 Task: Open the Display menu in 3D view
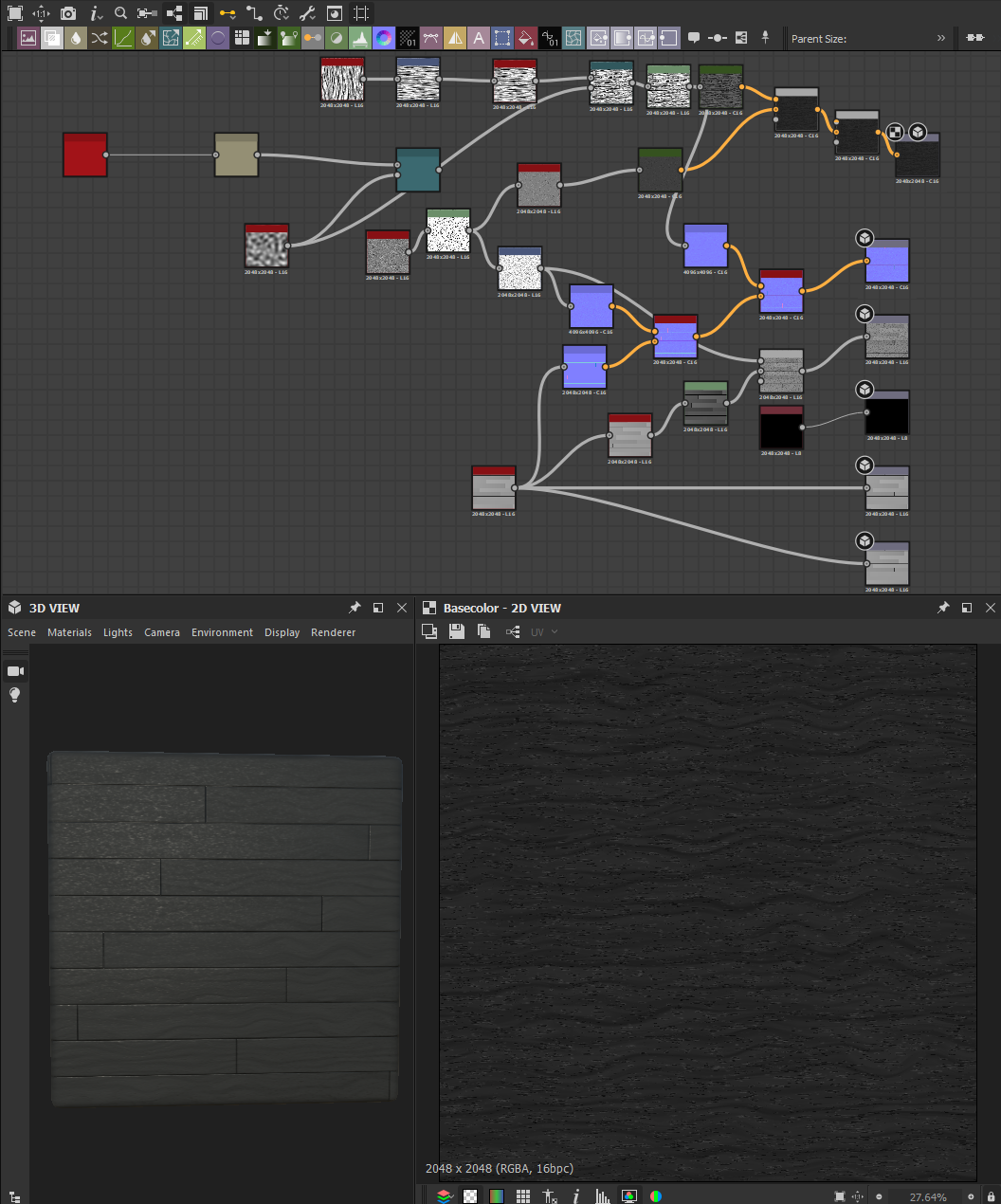282,632
